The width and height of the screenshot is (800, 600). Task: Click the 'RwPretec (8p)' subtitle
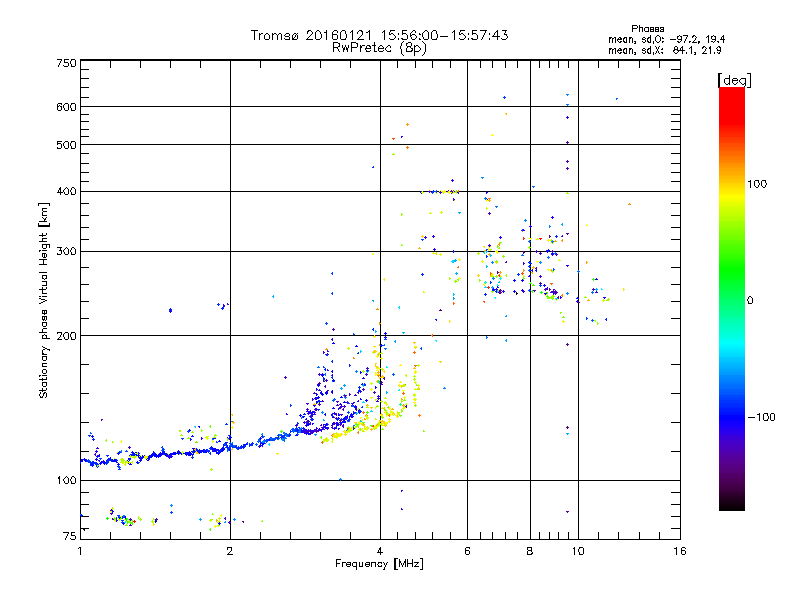click(379, 48)
